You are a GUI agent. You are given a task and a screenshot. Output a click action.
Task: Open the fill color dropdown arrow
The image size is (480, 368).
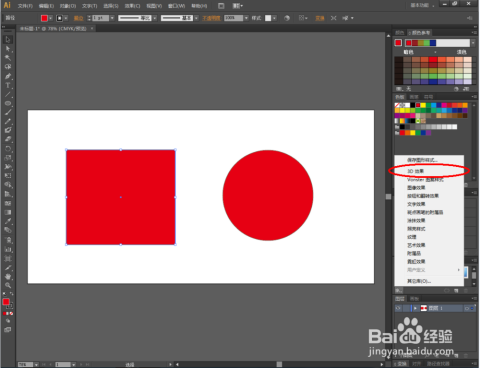point(51,18)
